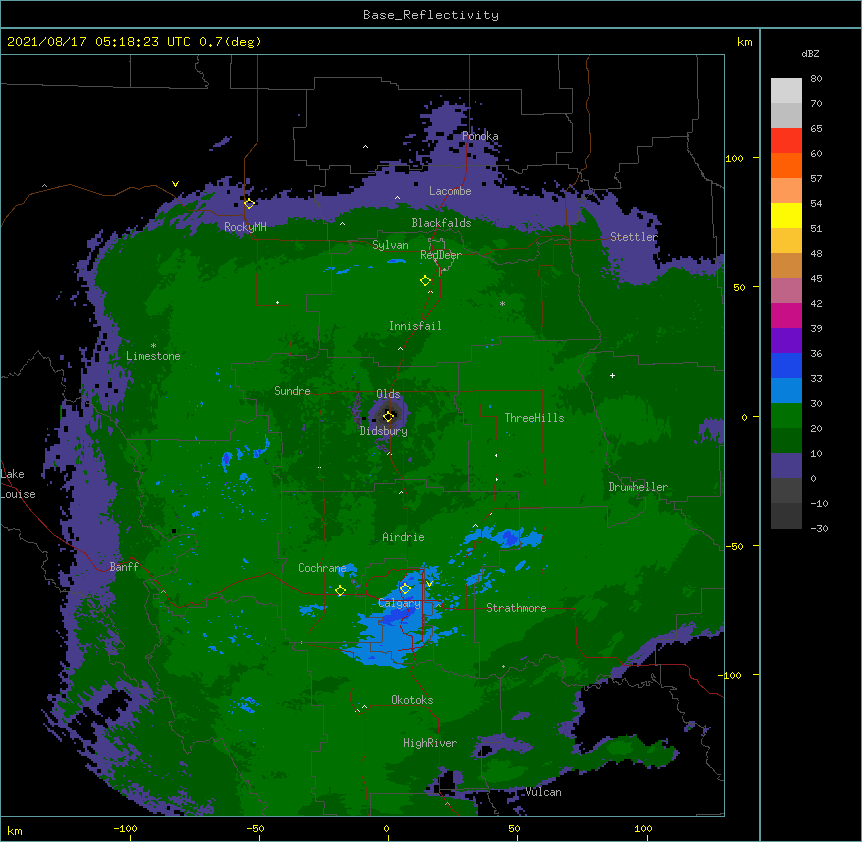This screenshot has height=842, width=862.
Task: Click the Strathmore label
Action: coord(516,608)
